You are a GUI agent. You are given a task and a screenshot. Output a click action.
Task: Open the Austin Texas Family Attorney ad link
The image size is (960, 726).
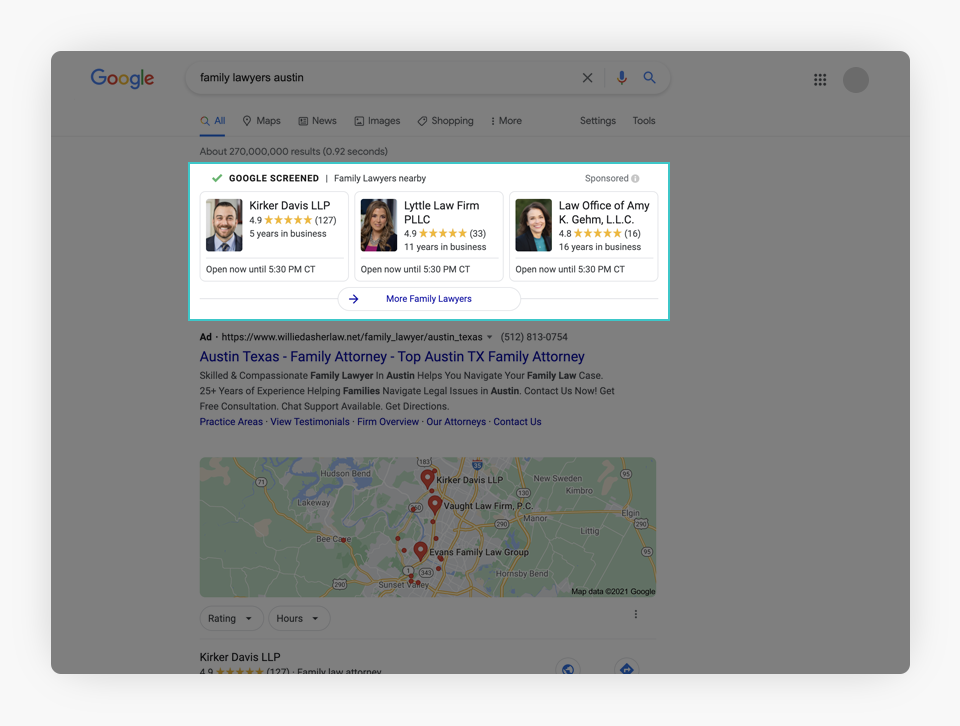(x=392, y=357)
